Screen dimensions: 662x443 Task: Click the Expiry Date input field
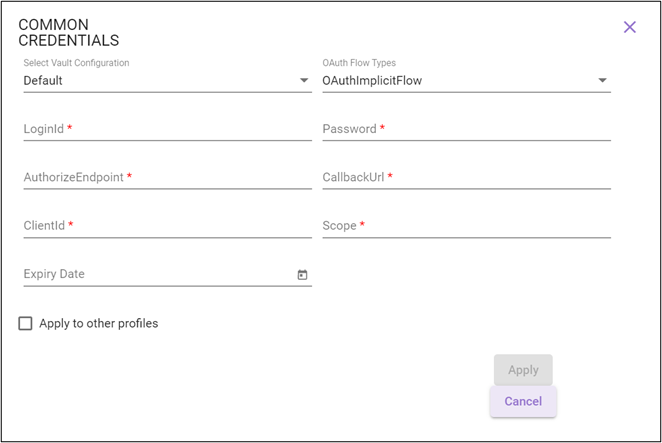click(155, 275)
